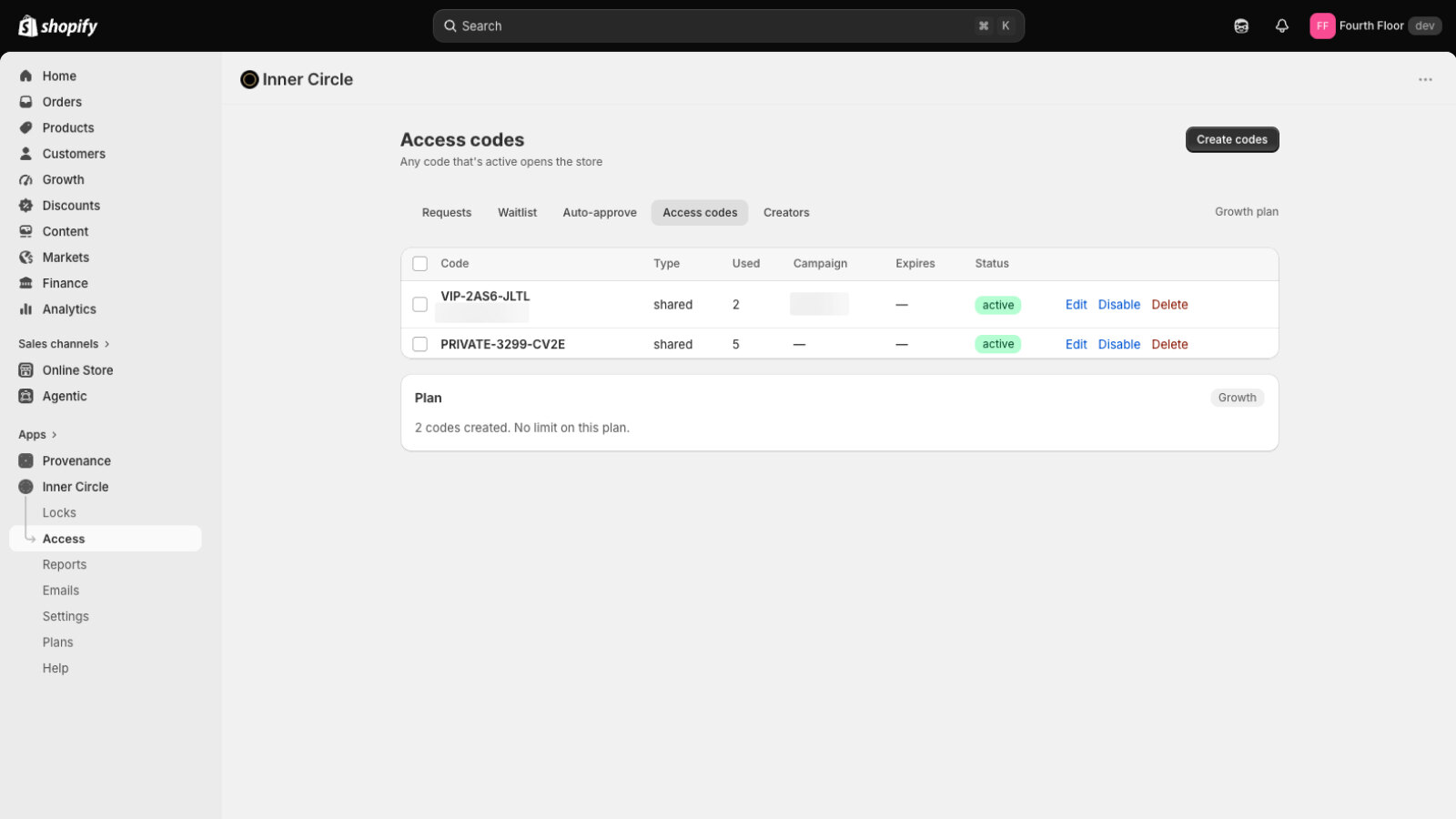Click the VIP-2AS6-JLTL code name

point(485,297)
